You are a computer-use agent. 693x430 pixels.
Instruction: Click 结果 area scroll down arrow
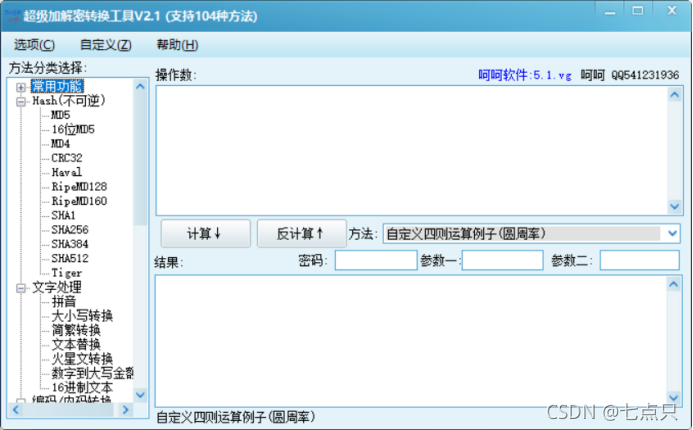(674, 397)
